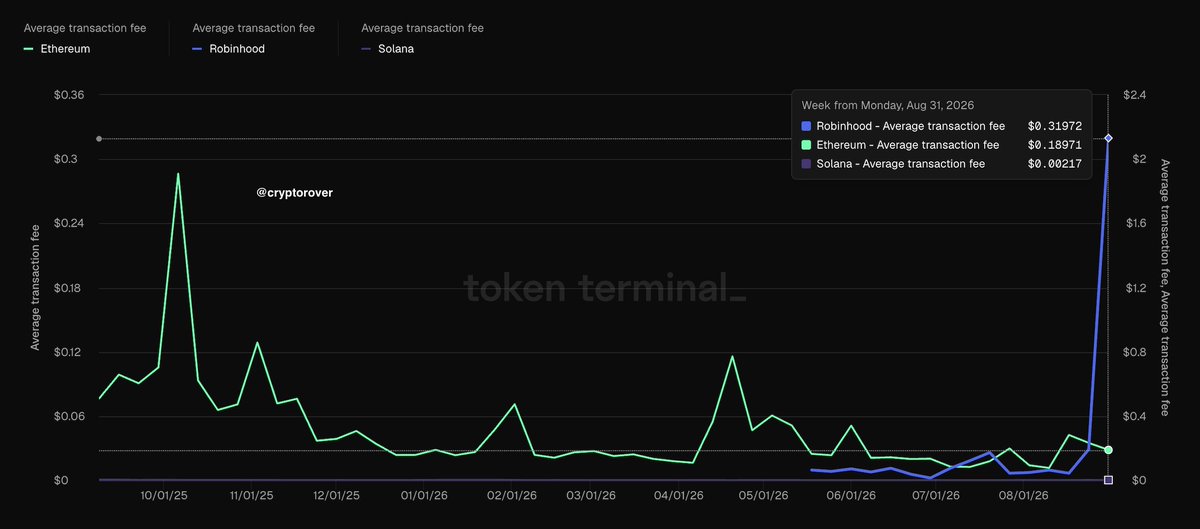Click the $0.8 right axis label

[1135, 352]
